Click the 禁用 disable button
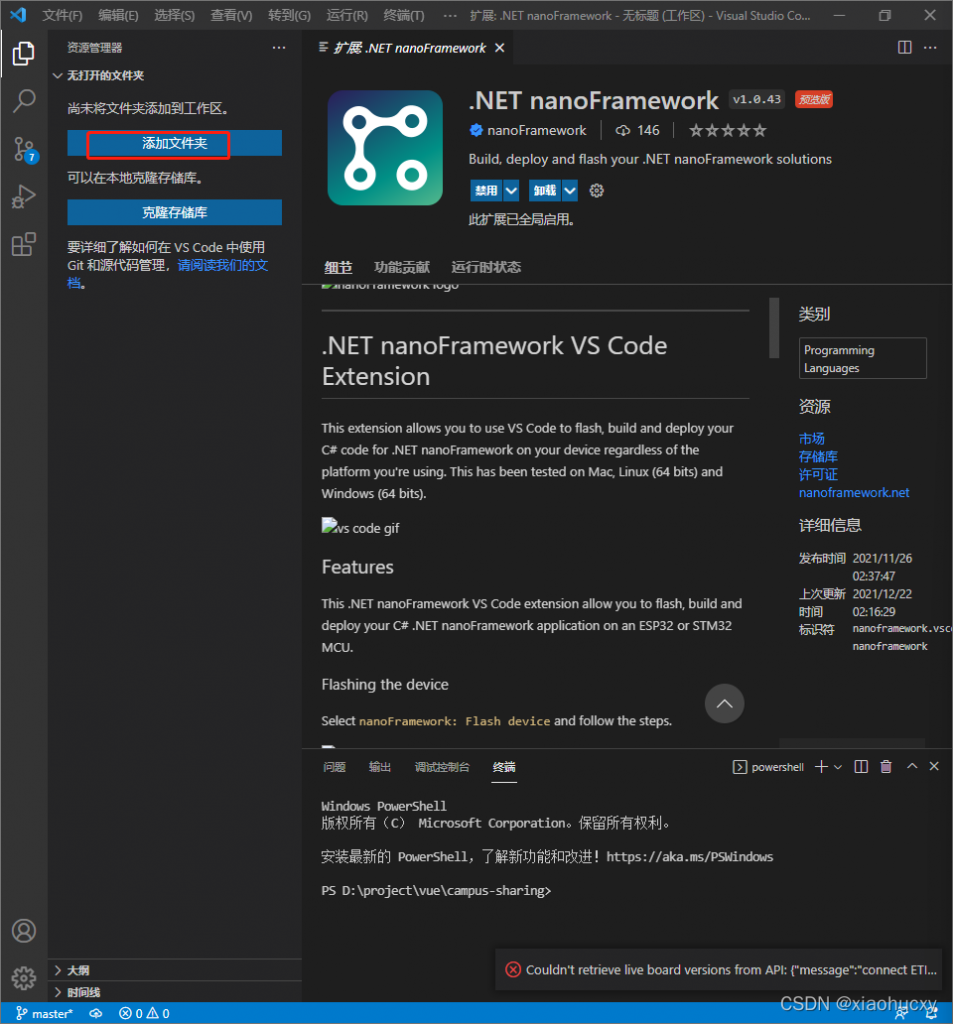 point(486,191)
